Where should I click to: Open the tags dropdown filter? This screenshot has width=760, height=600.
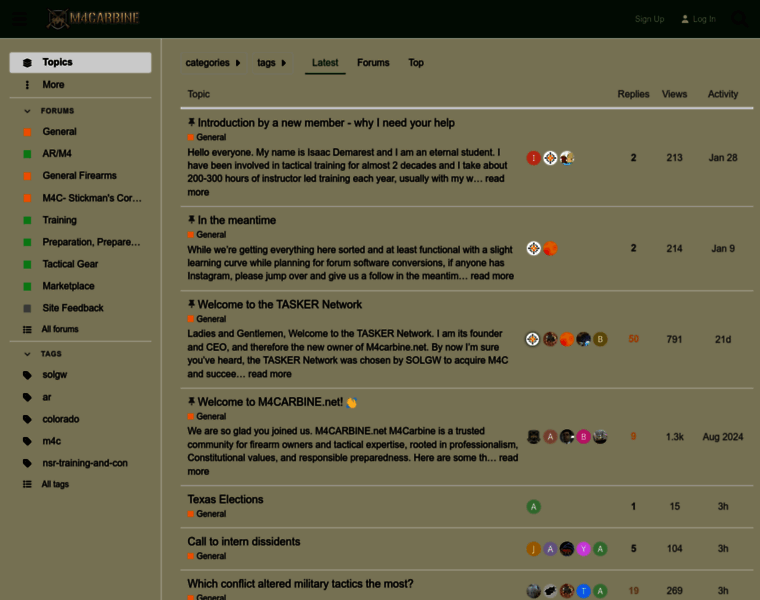[x=271, y=63]
